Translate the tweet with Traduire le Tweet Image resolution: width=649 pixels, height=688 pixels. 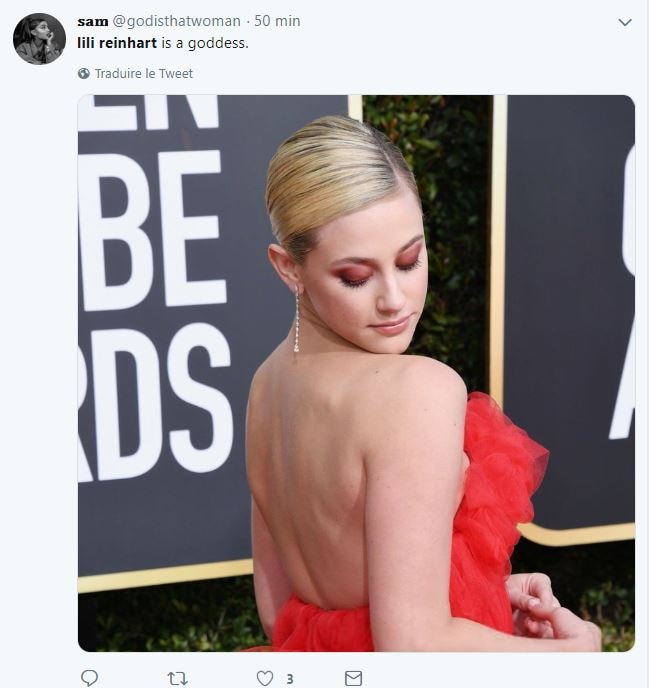click(x=144, y=73)
